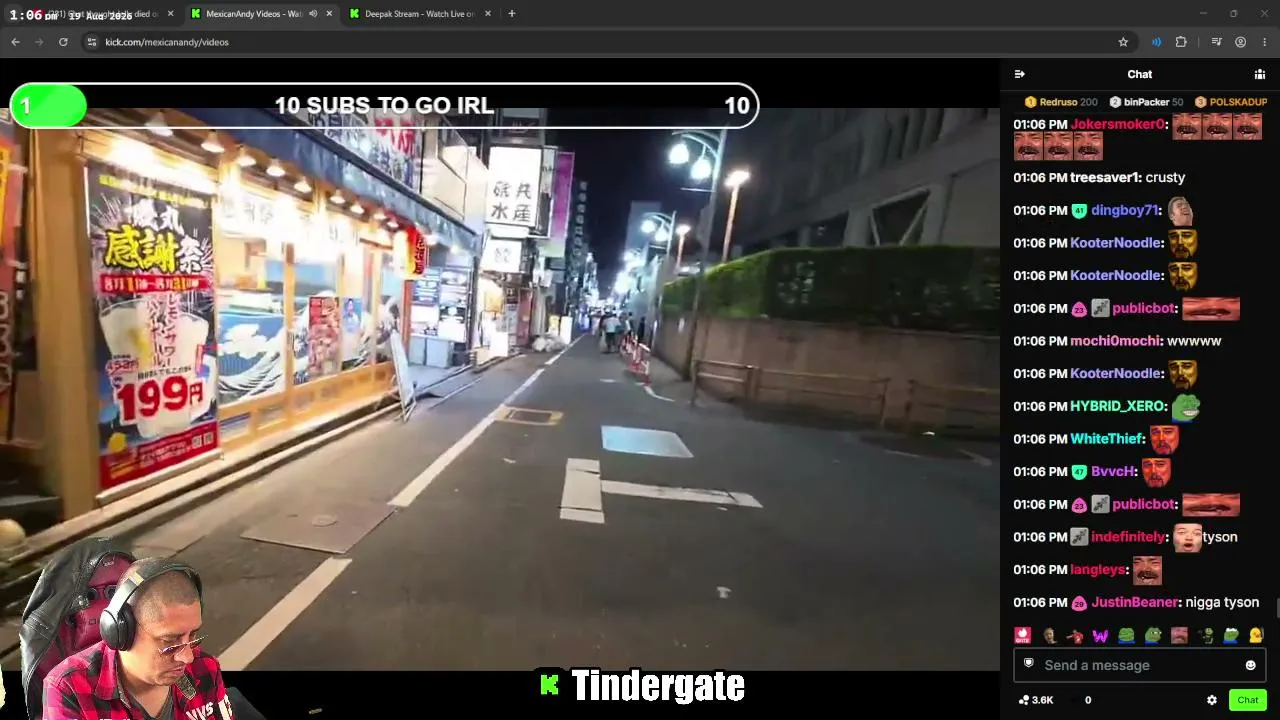
Task: Switch to the Deepak Stream tab
Action: tap(420, 14)
